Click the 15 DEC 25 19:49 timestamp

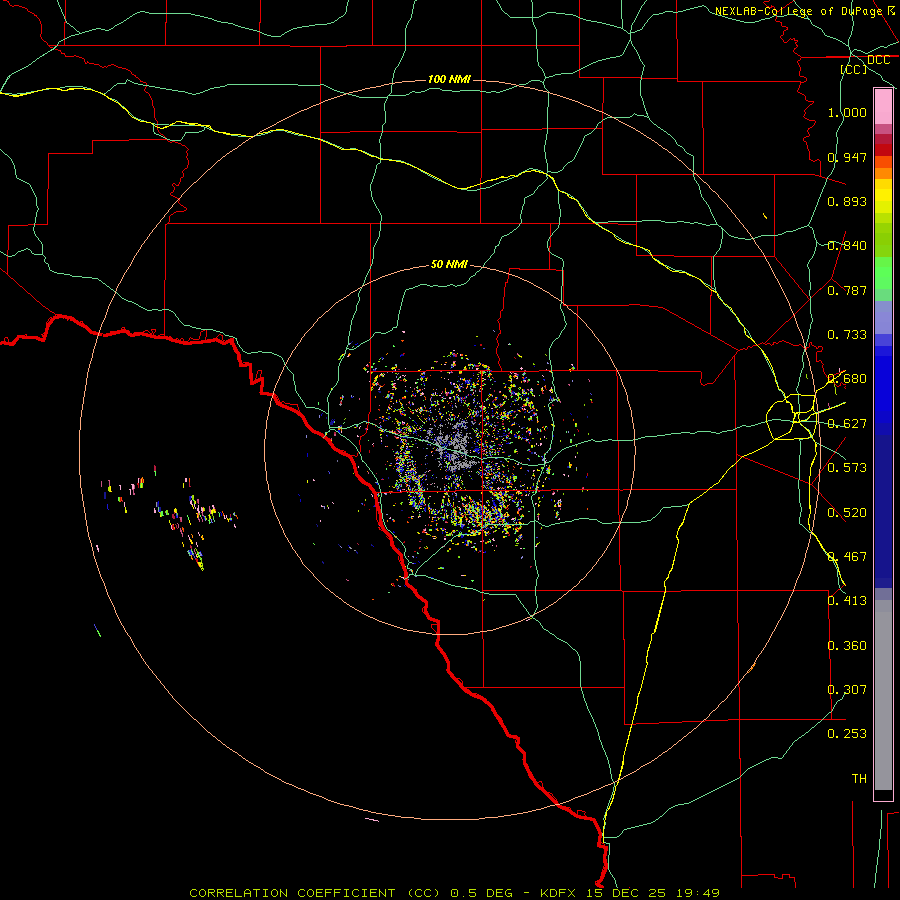coord(653,893)
